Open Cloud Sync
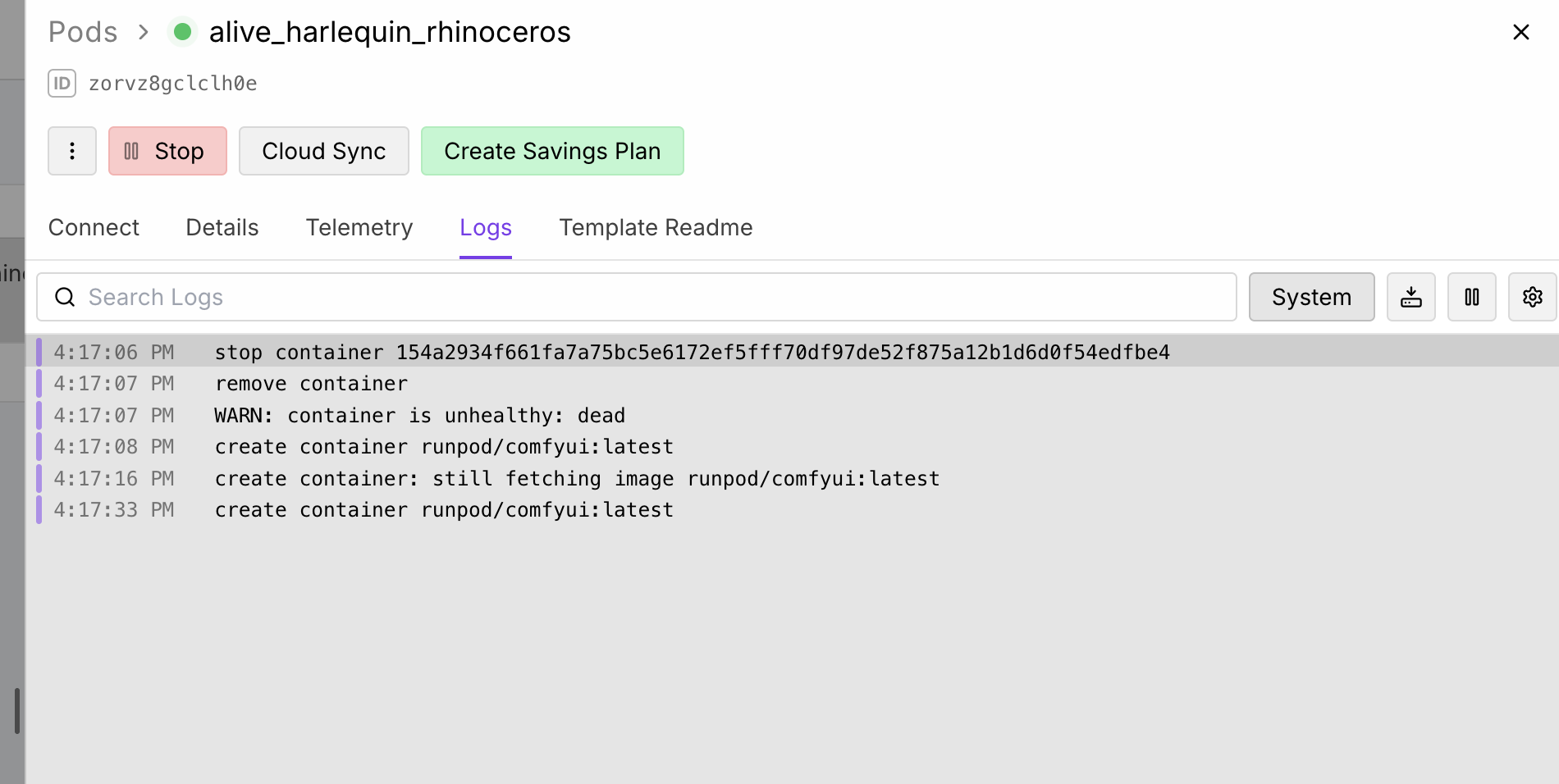 323,151
